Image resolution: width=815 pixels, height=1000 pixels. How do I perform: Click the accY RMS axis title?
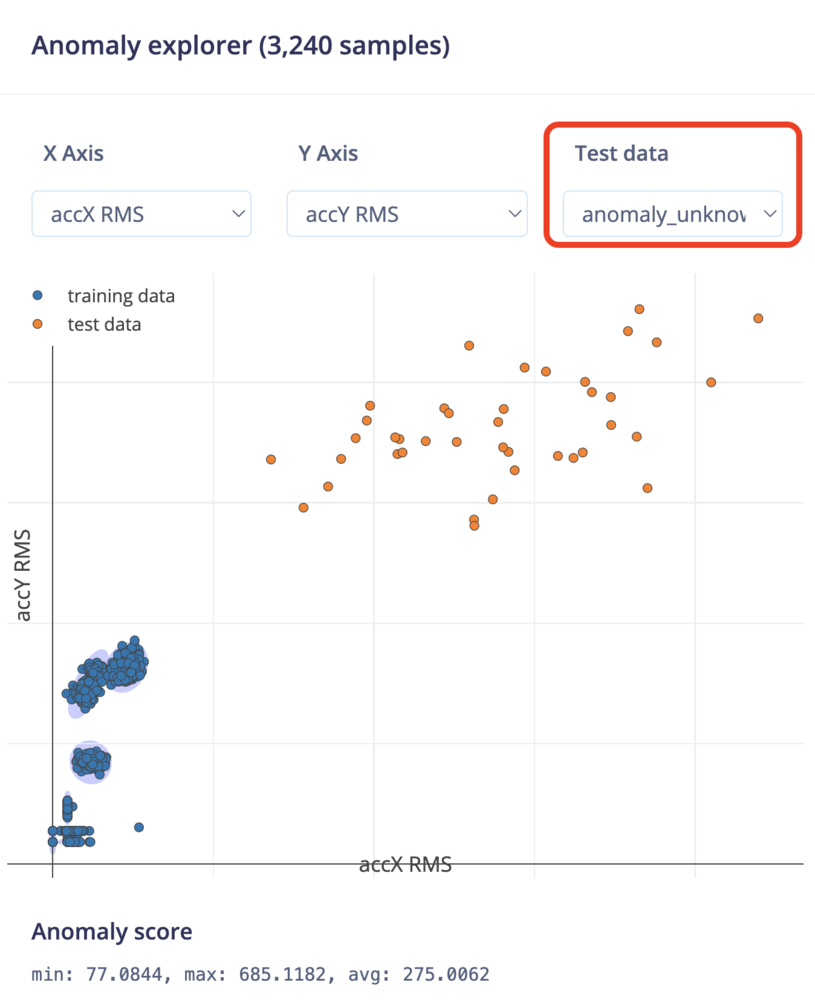(x=23, y=575)
